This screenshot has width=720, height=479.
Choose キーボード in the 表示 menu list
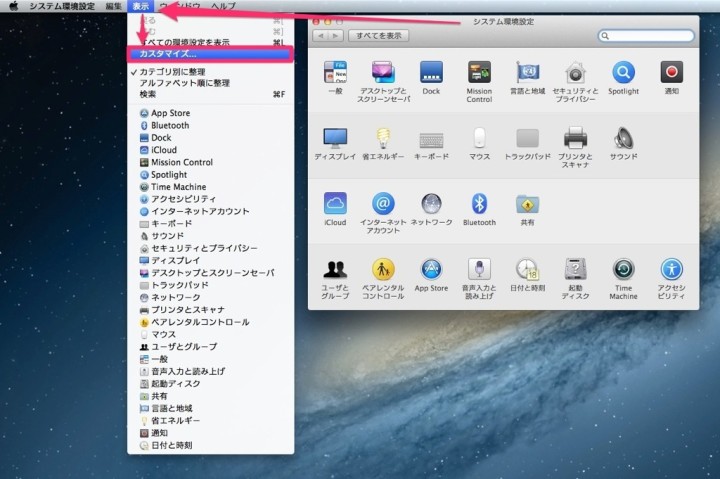point(210,224)
